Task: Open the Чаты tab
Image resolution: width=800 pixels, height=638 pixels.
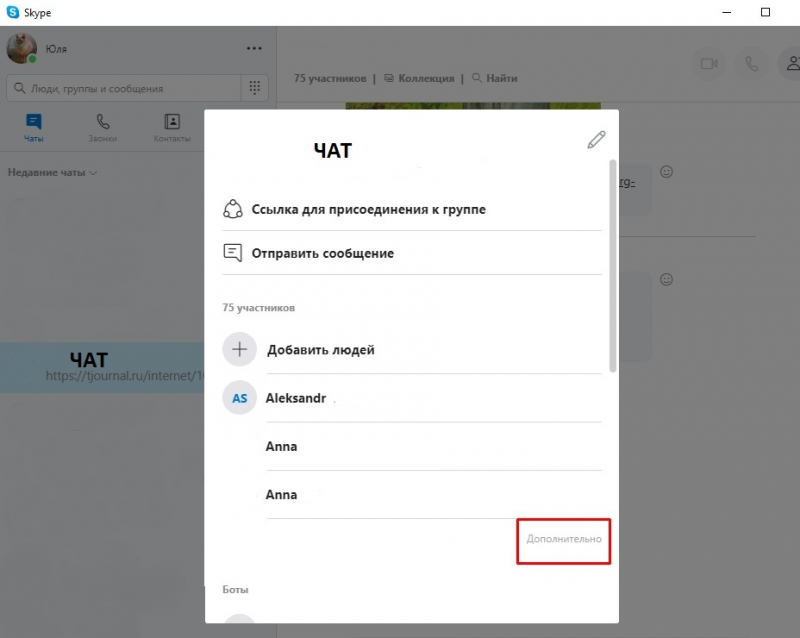Action: coord(34,128)
